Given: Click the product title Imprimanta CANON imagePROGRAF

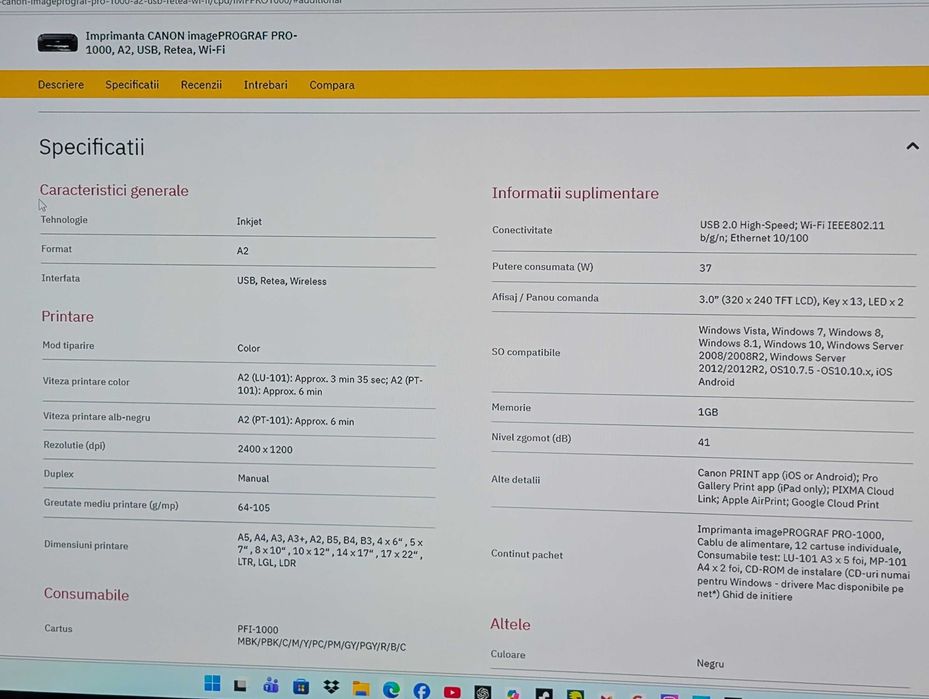Looking at the screenshot, I should 191,43.
